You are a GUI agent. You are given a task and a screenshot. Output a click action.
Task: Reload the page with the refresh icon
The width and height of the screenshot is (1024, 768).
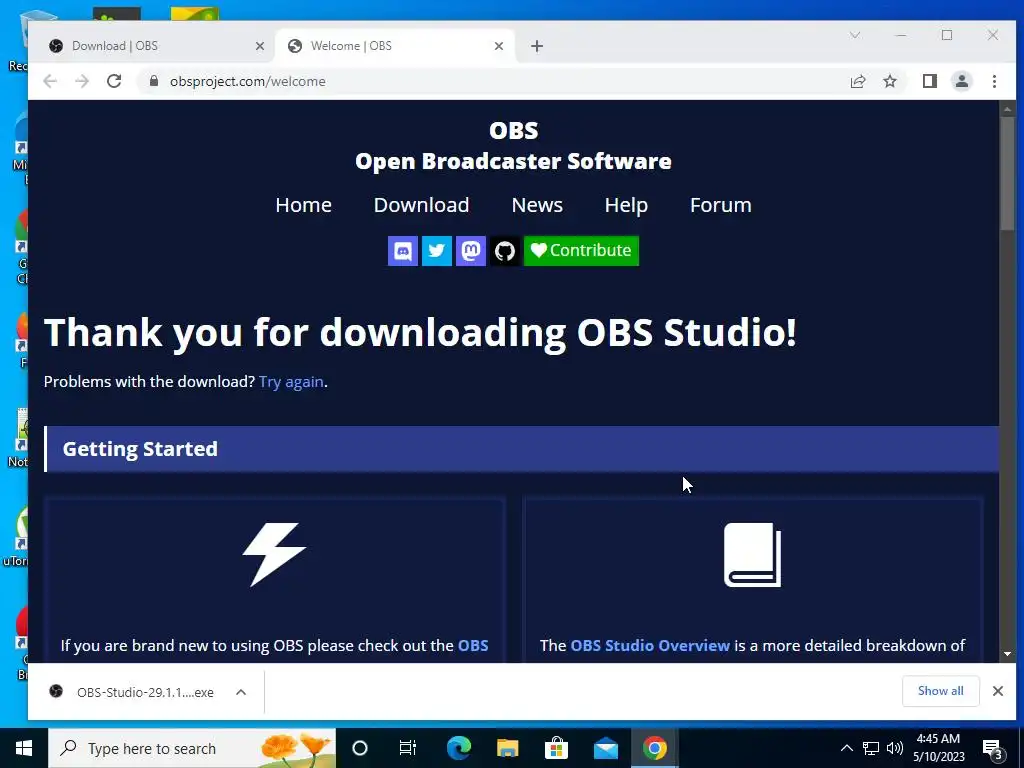(x=114, y=81)
